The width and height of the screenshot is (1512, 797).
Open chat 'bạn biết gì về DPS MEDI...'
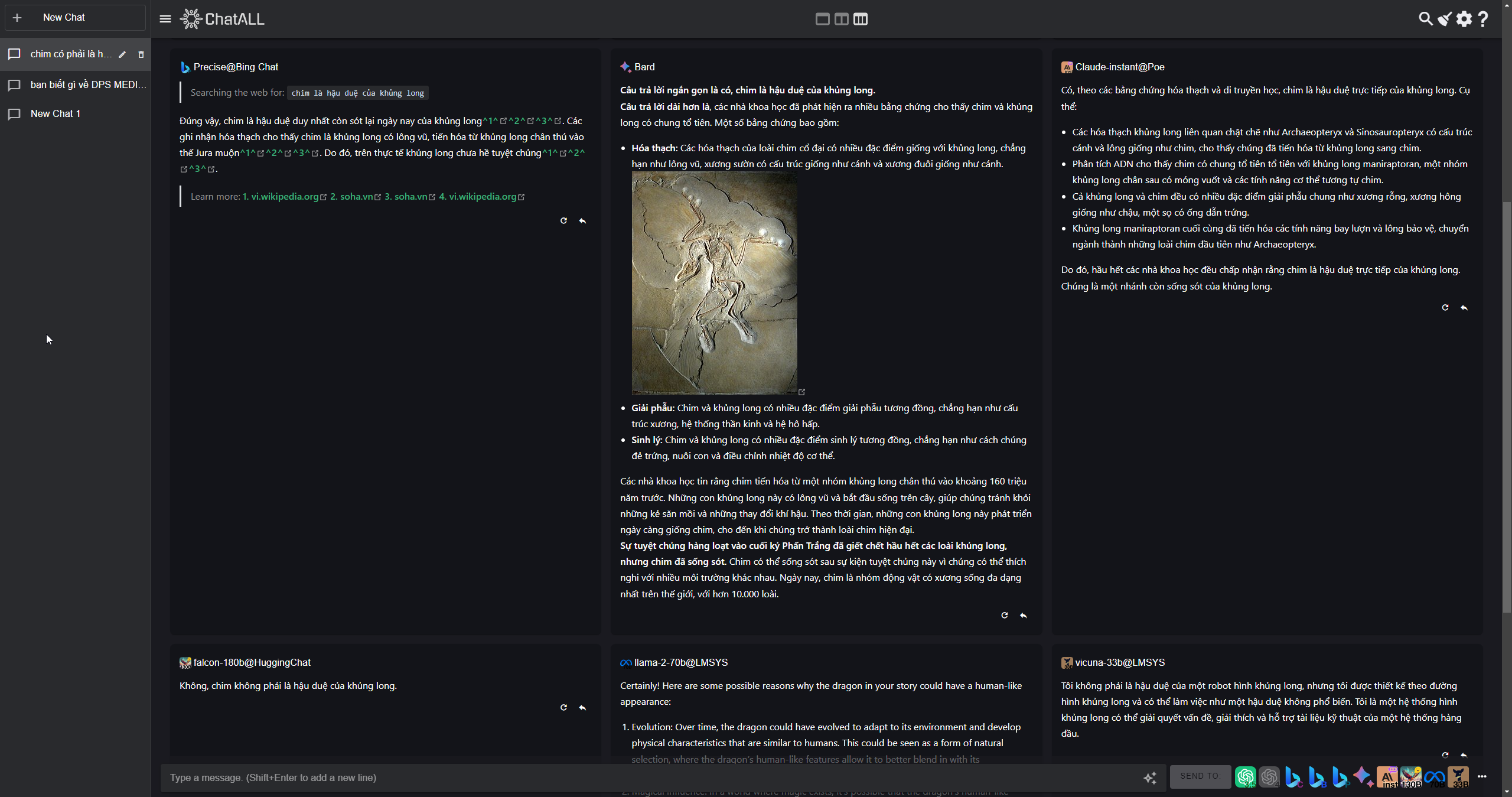75,84
